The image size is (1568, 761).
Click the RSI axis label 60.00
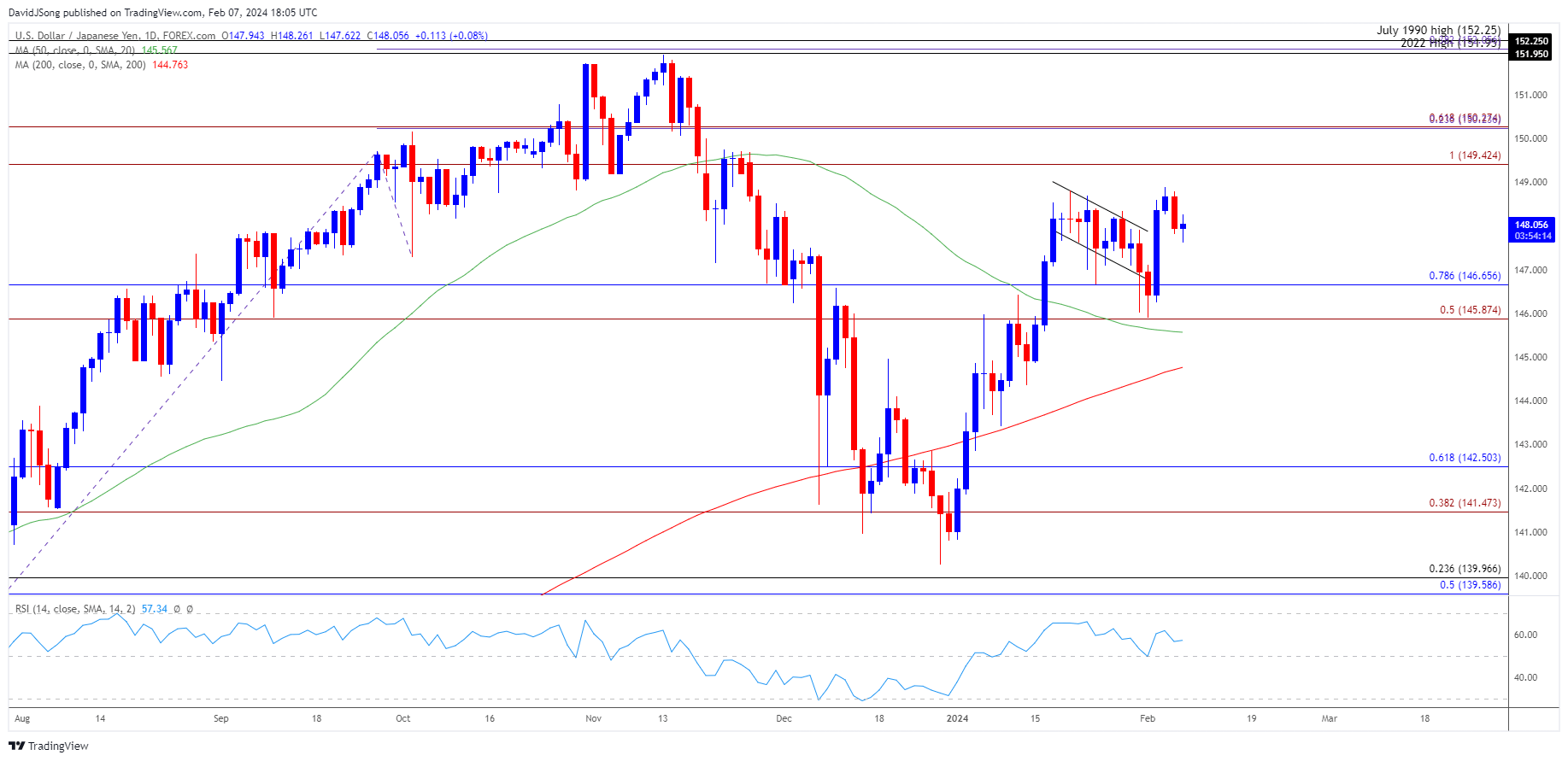(x=1525, y=635)
